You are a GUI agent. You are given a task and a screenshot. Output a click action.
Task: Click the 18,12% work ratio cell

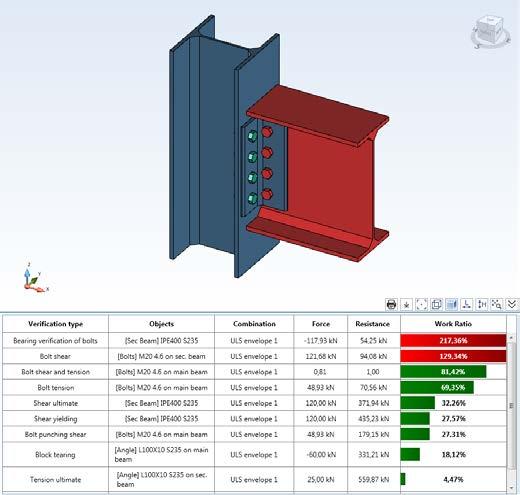click(453, 455)
